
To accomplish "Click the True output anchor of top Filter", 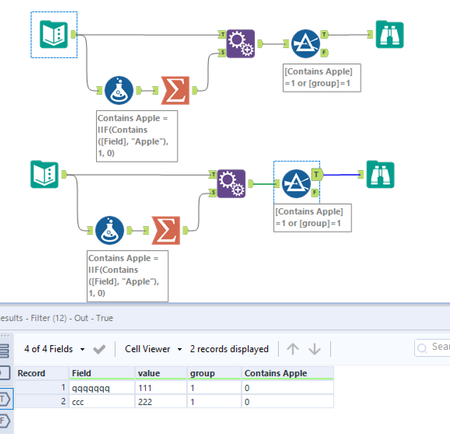I will pos(324,34).
